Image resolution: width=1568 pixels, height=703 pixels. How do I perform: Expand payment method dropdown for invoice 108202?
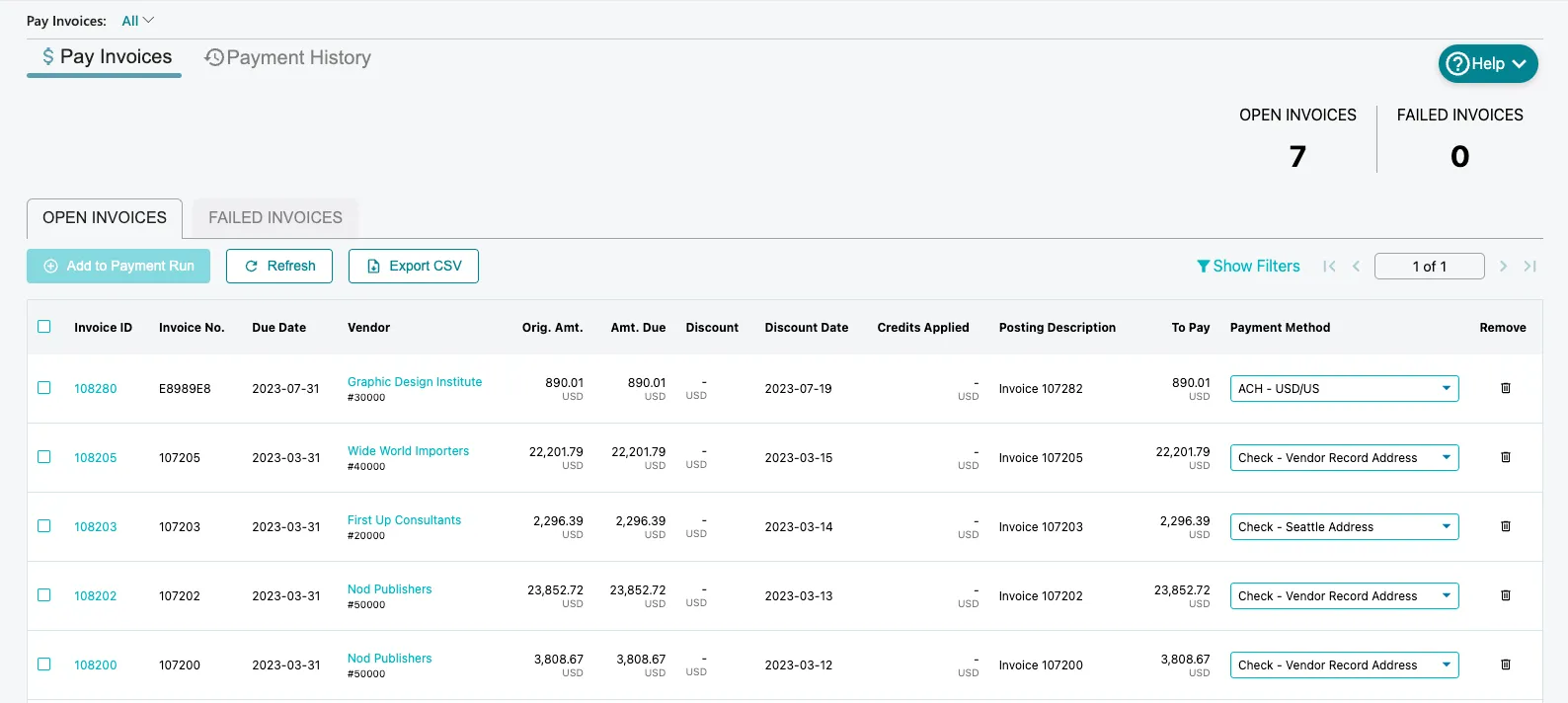point(1344,595)
